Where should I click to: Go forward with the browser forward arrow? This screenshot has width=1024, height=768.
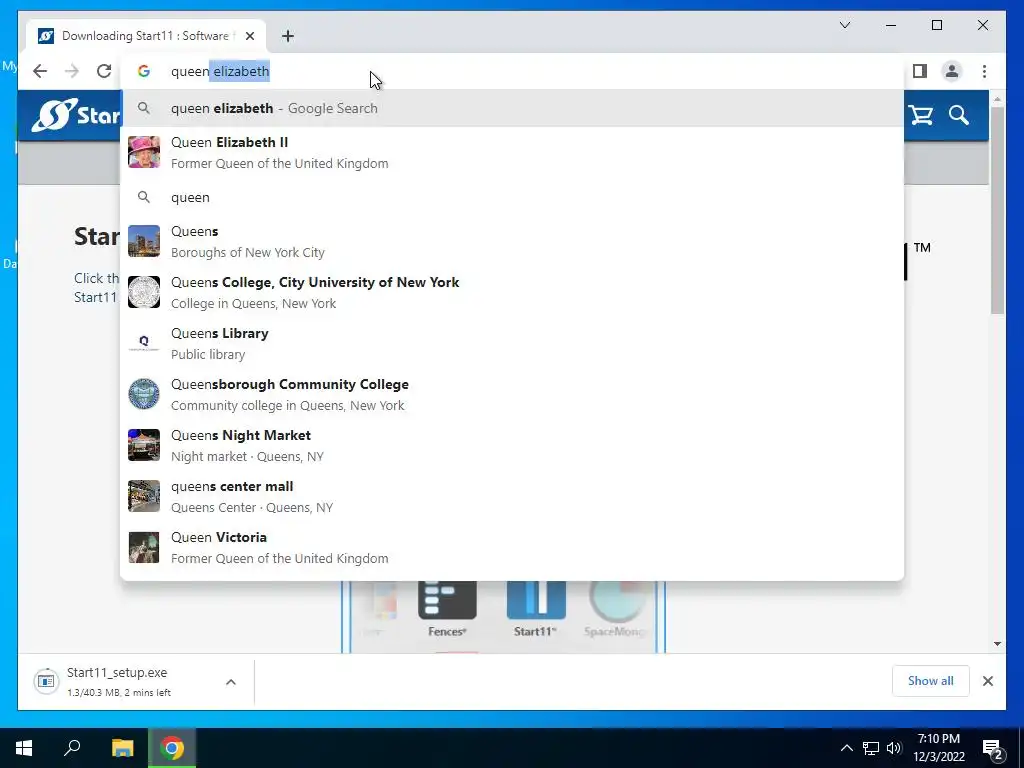(72, 71)
